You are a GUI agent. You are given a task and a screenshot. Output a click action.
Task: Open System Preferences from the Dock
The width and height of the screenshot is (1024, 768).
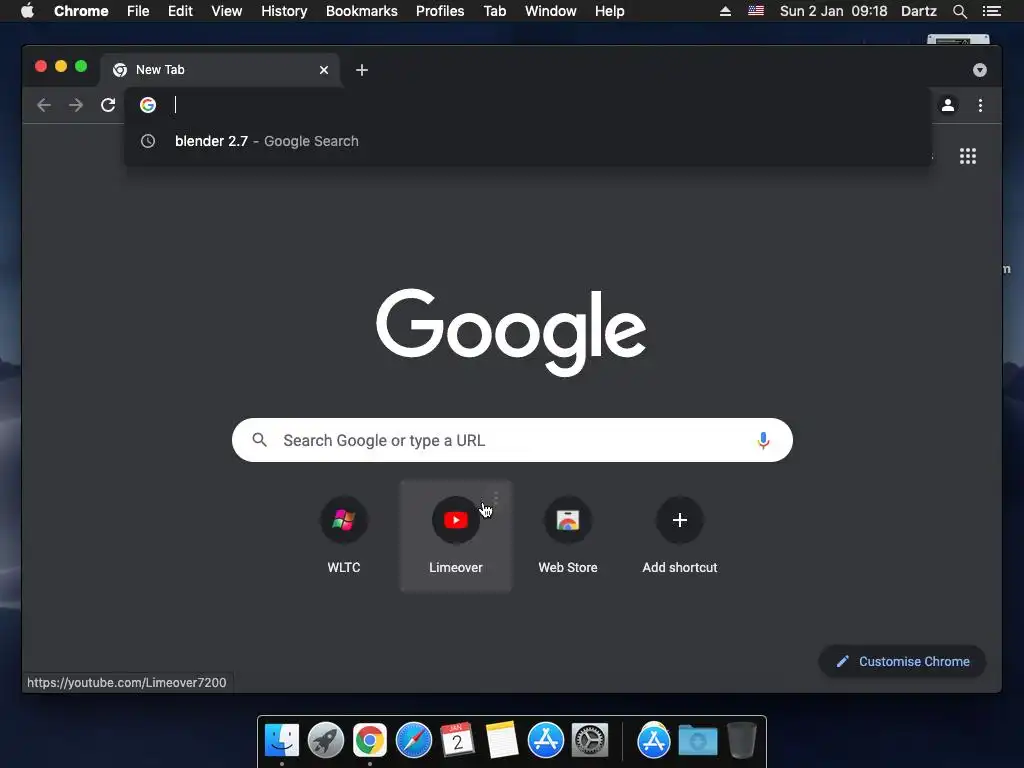point(590,740)
